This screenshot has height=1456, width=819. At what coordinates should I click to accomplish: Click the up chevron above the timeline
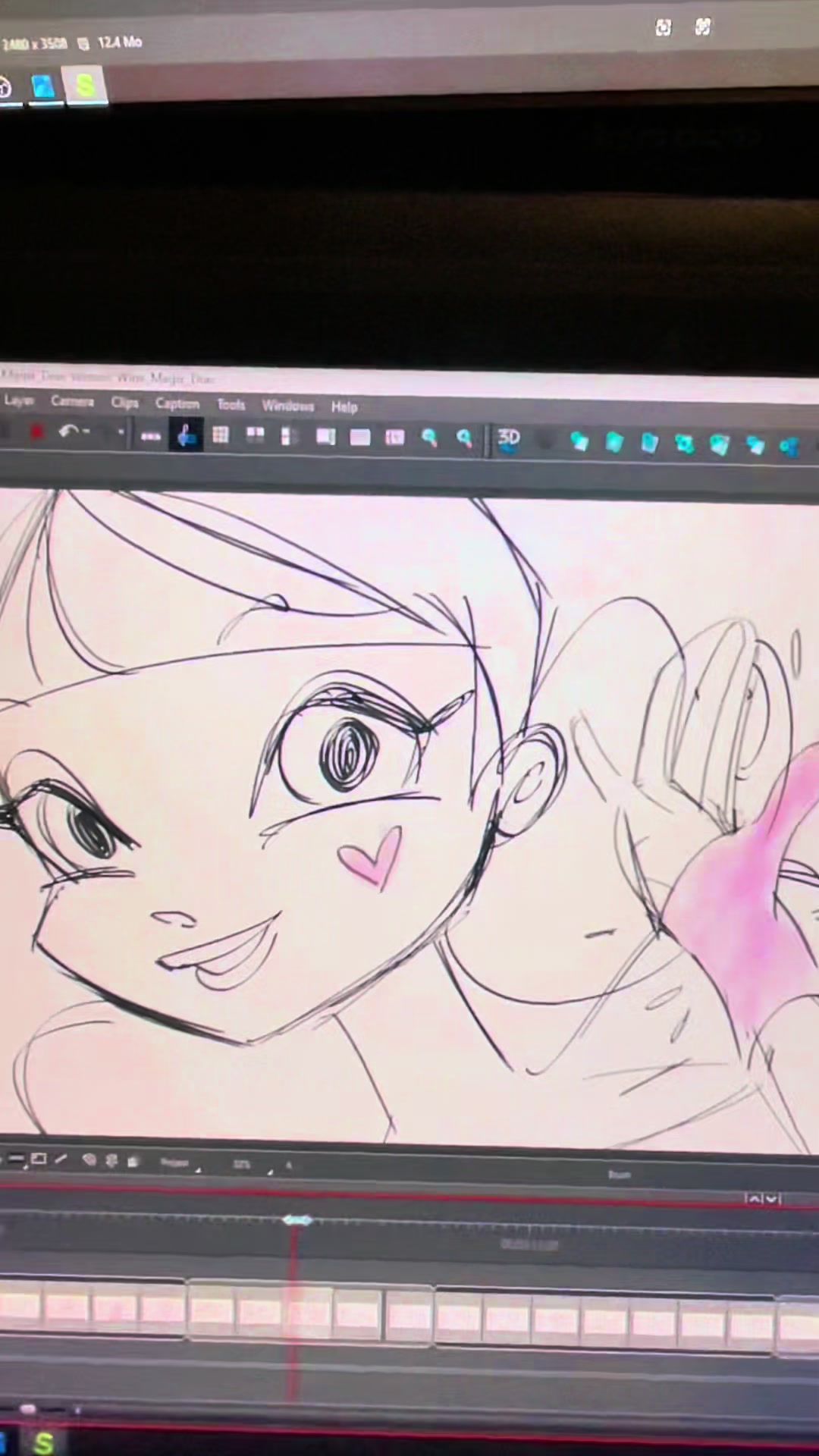[x=754, y=1198]
